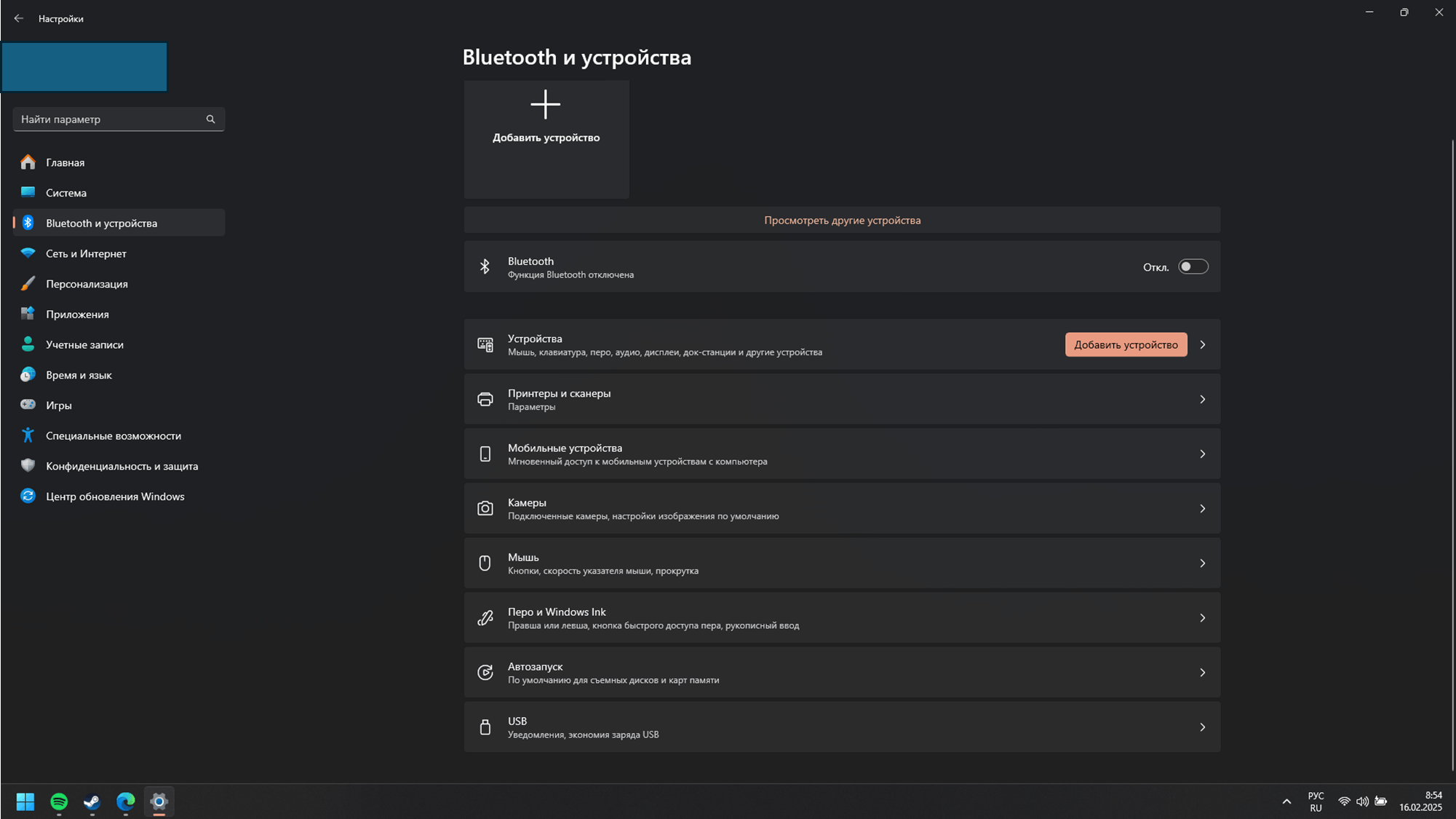This screenshot has width=1456, height=819.
Task: Open the Windows Start menu
Action: [x=25, y=802]
